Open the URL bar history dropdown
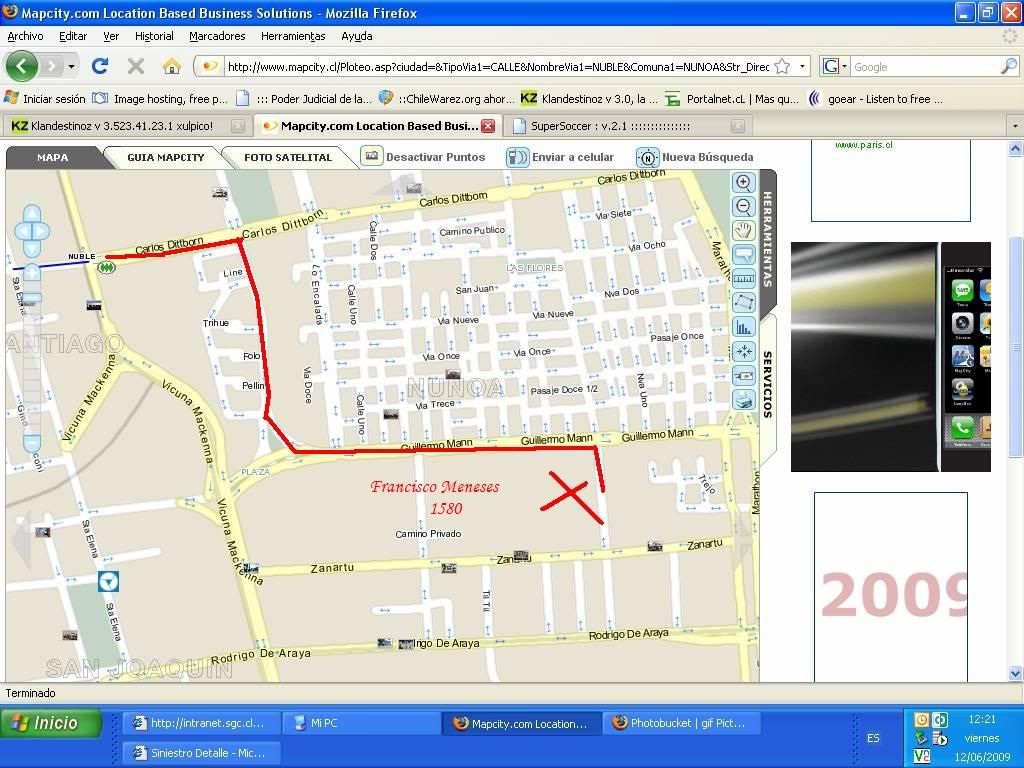Image resolution: width=1024 pixels, height=768 pixels. pos(802,67)
